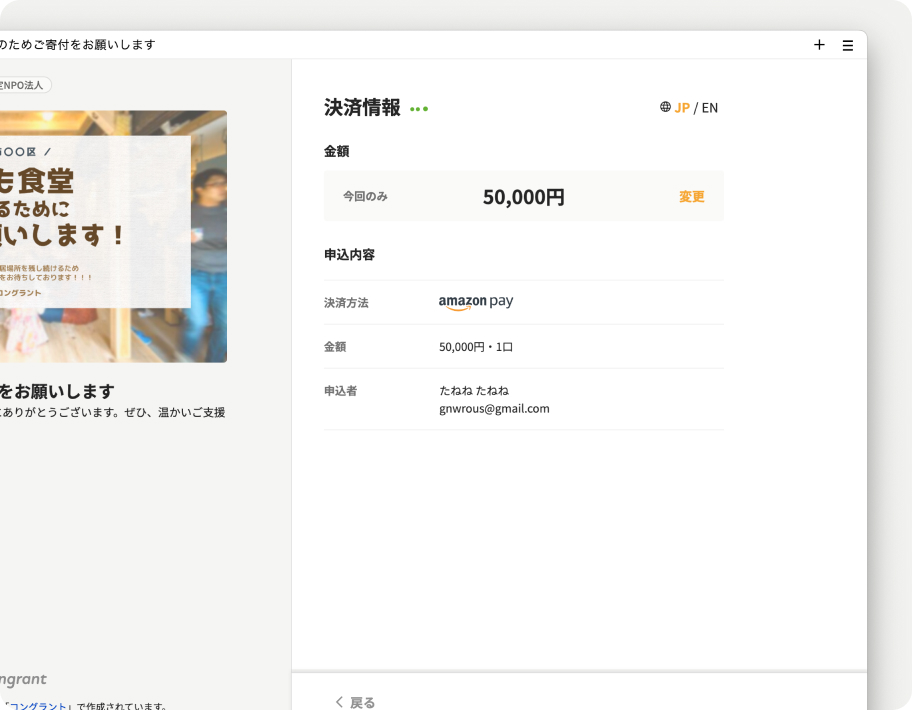
Task: Click the 決済方法 row label
Action: coord(346,303)
